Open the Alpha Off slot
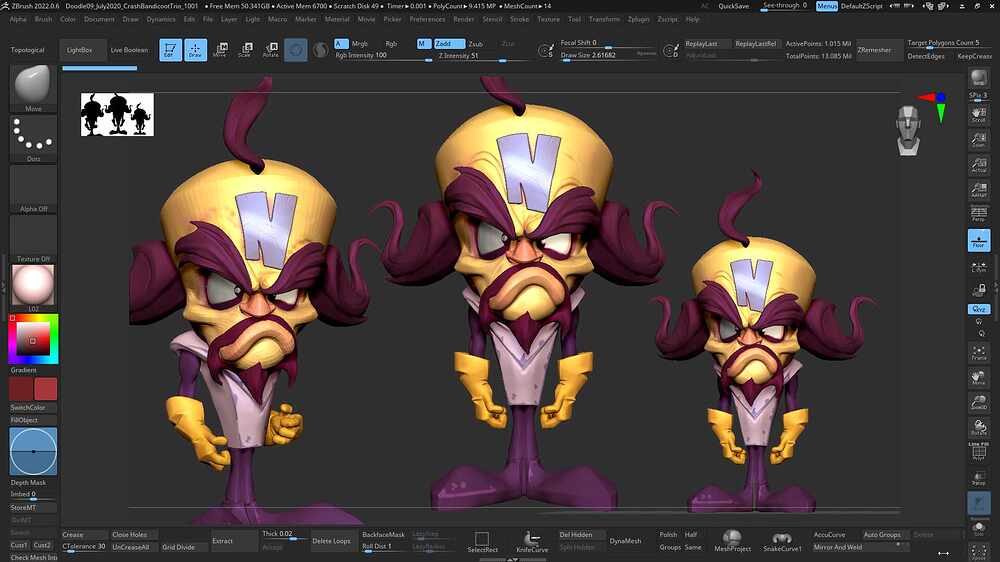1000x562 pixels. tap(33, 189)
